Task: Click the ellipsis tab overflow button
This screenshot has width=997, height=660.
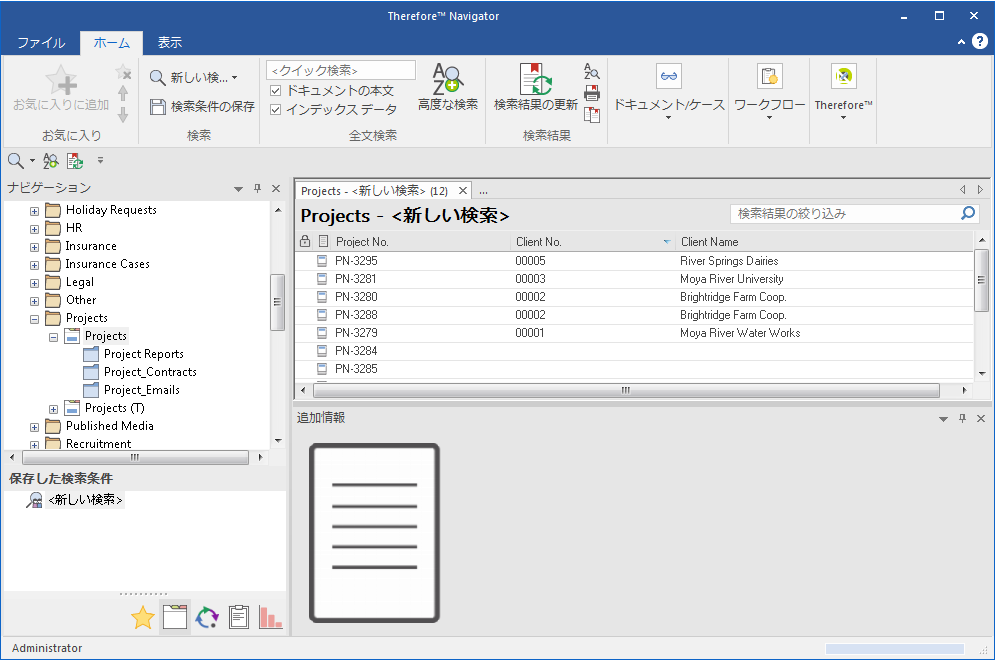Action: click(483, 191)
